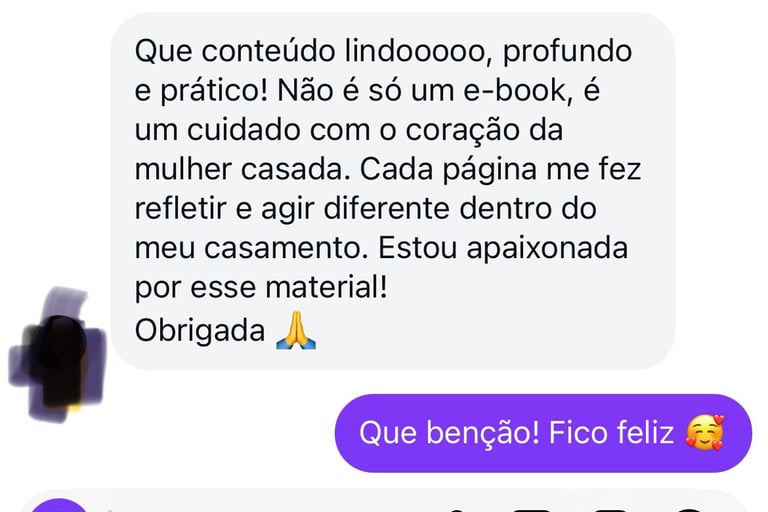Select the gray received testimonial message bubble
This screenshot has height=512, width=768.
(393, 191)
